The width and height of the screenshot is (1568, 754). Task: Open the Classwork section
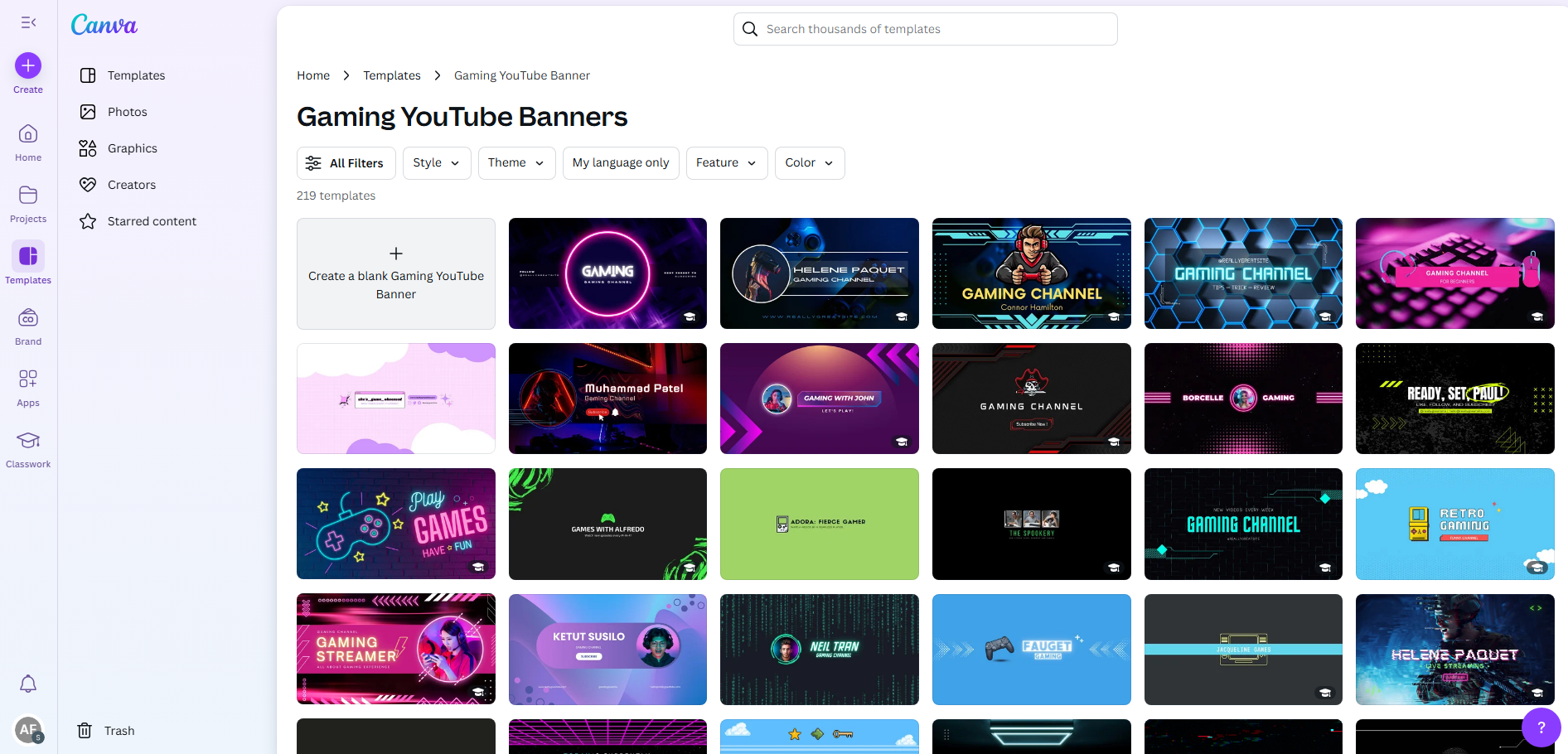(27, 449)
